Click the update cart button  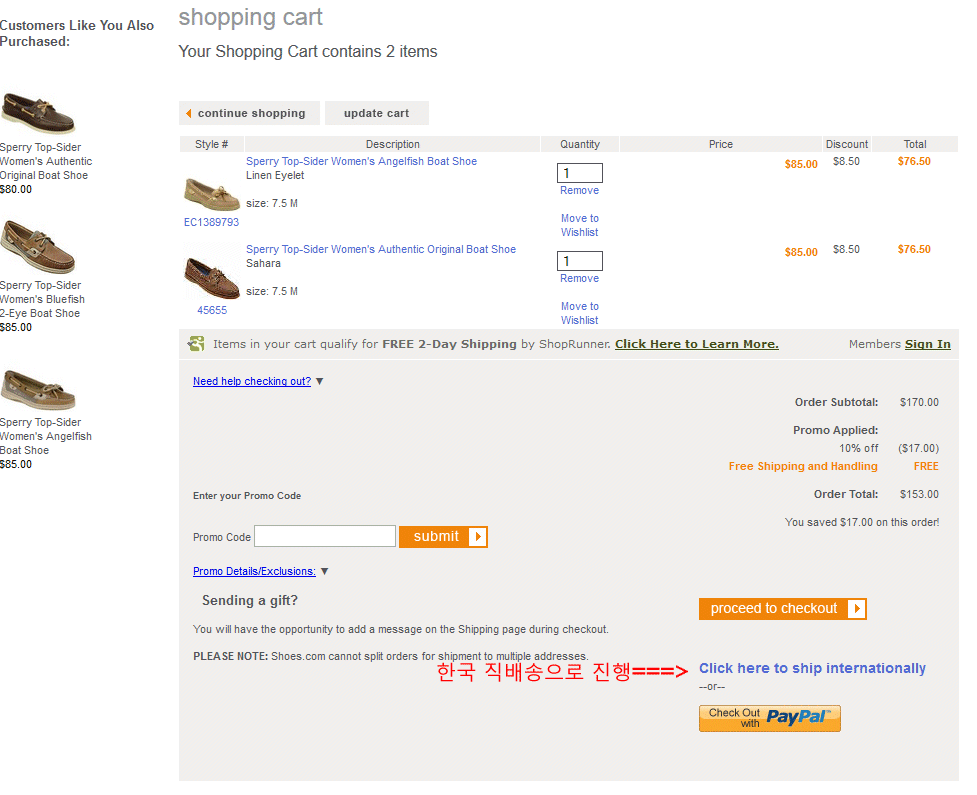click(376, 113)
